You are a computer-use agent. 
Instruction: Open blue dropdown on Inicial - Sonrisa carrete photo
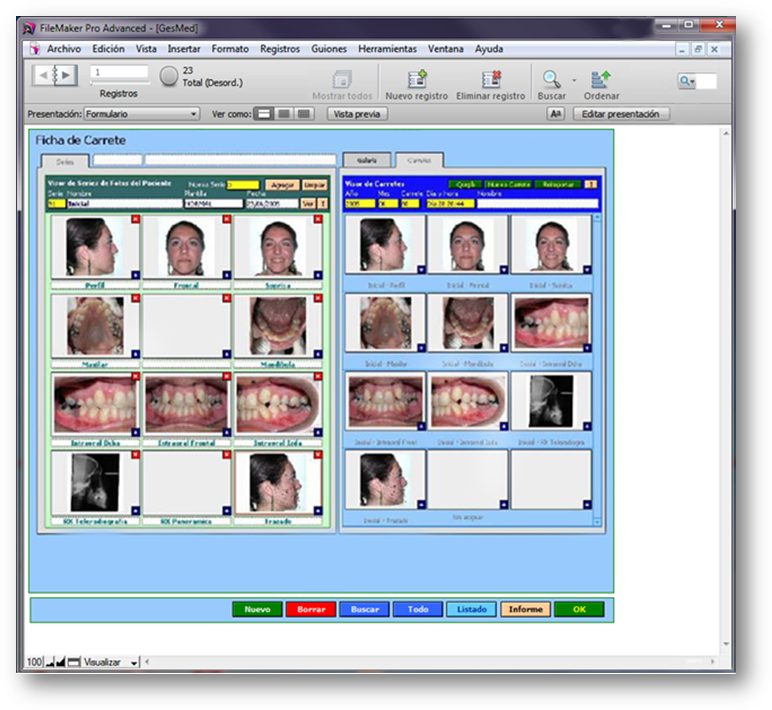click(x=587, y=269)
